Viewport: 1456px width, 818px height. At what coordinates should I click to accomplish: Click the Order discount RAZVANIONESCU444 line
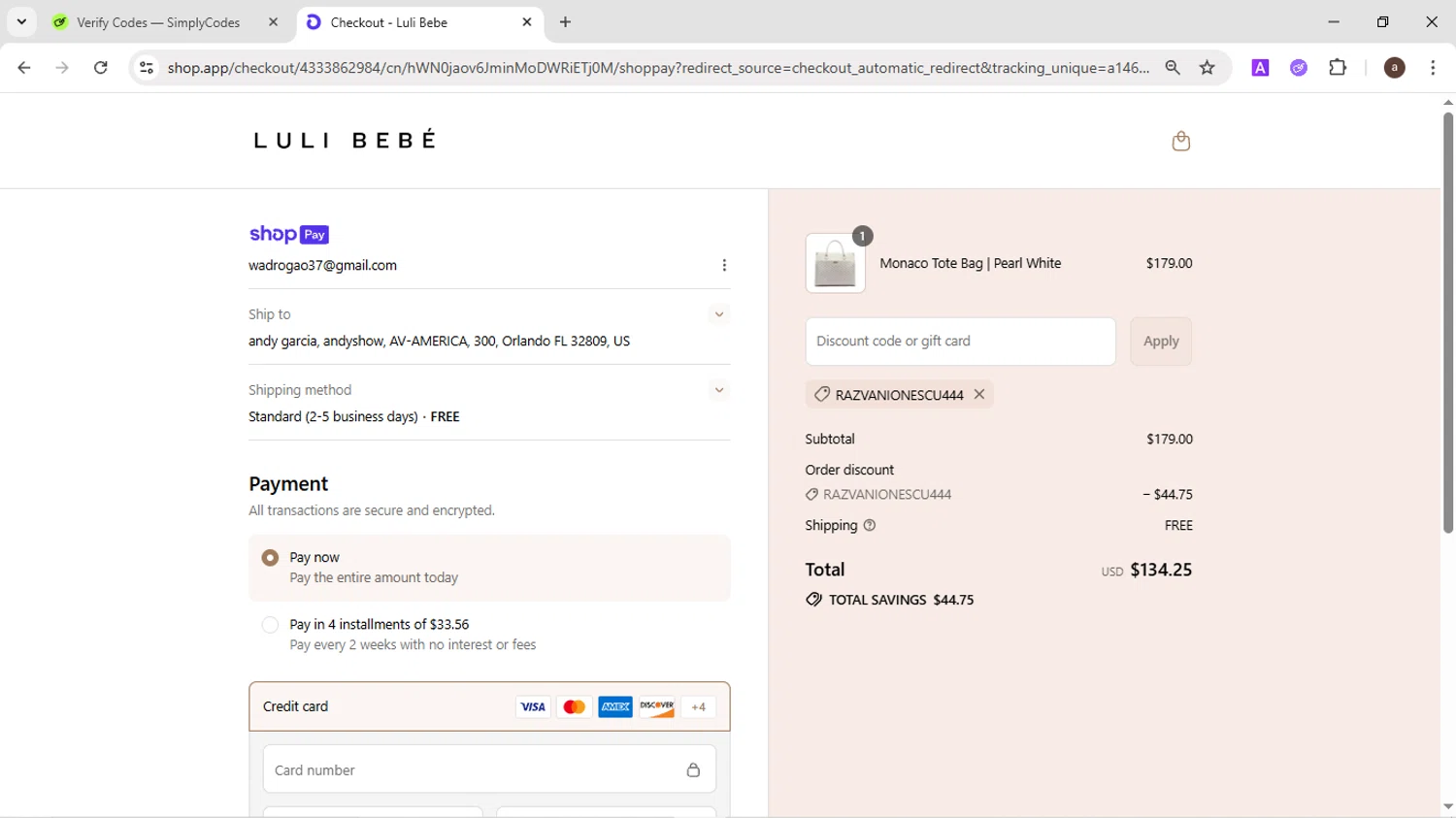[878, 494]
